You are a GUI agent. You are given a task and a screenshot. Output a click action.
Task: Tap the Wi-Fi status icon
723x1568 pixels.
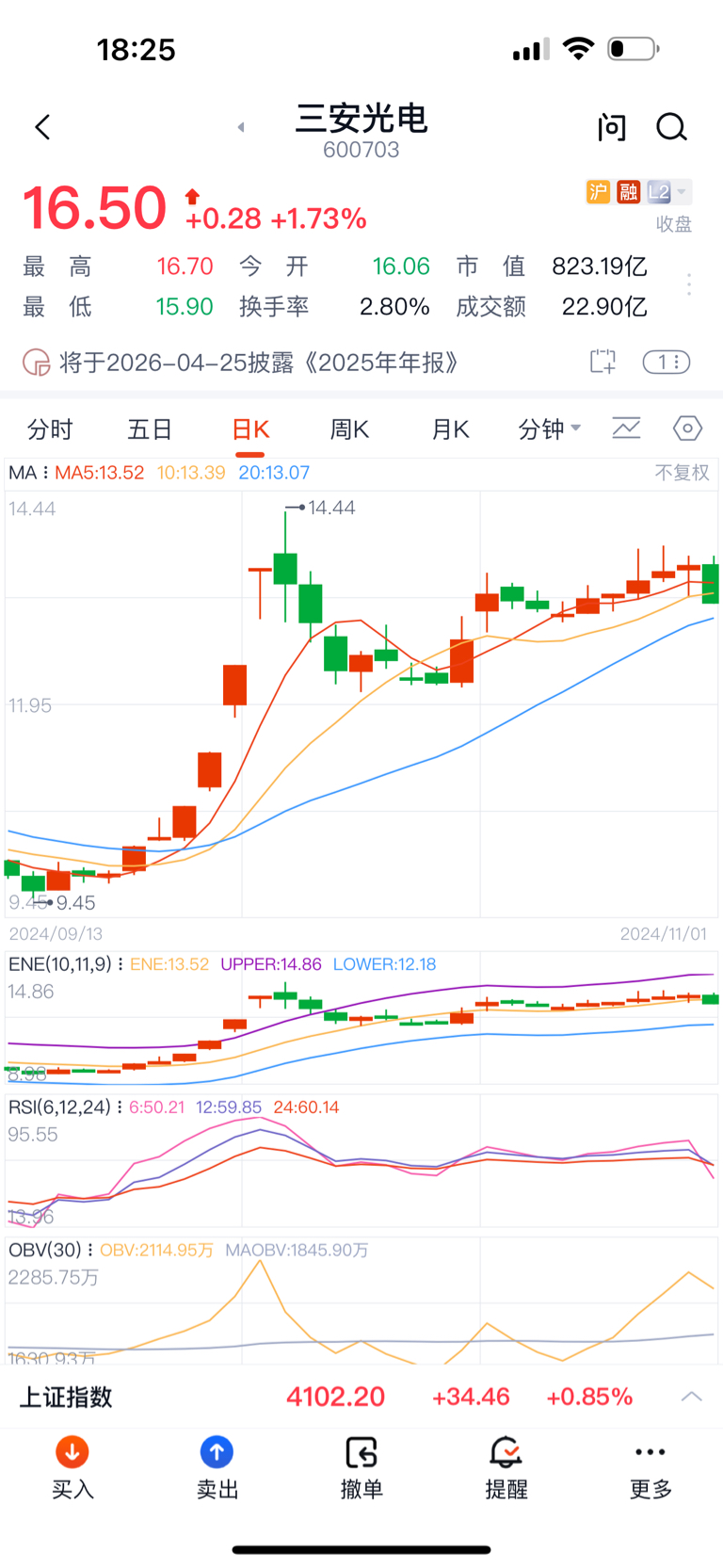tap(578, 49)
